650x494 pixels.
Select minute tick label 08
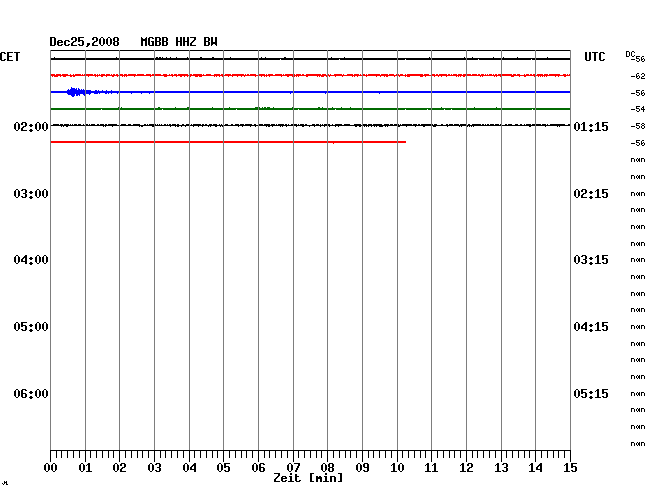coord(327,467)
